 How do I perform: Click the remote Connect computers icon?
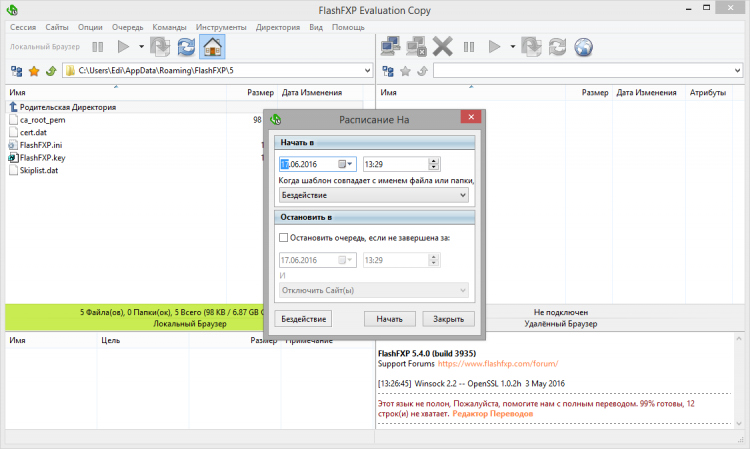point(391,46)
